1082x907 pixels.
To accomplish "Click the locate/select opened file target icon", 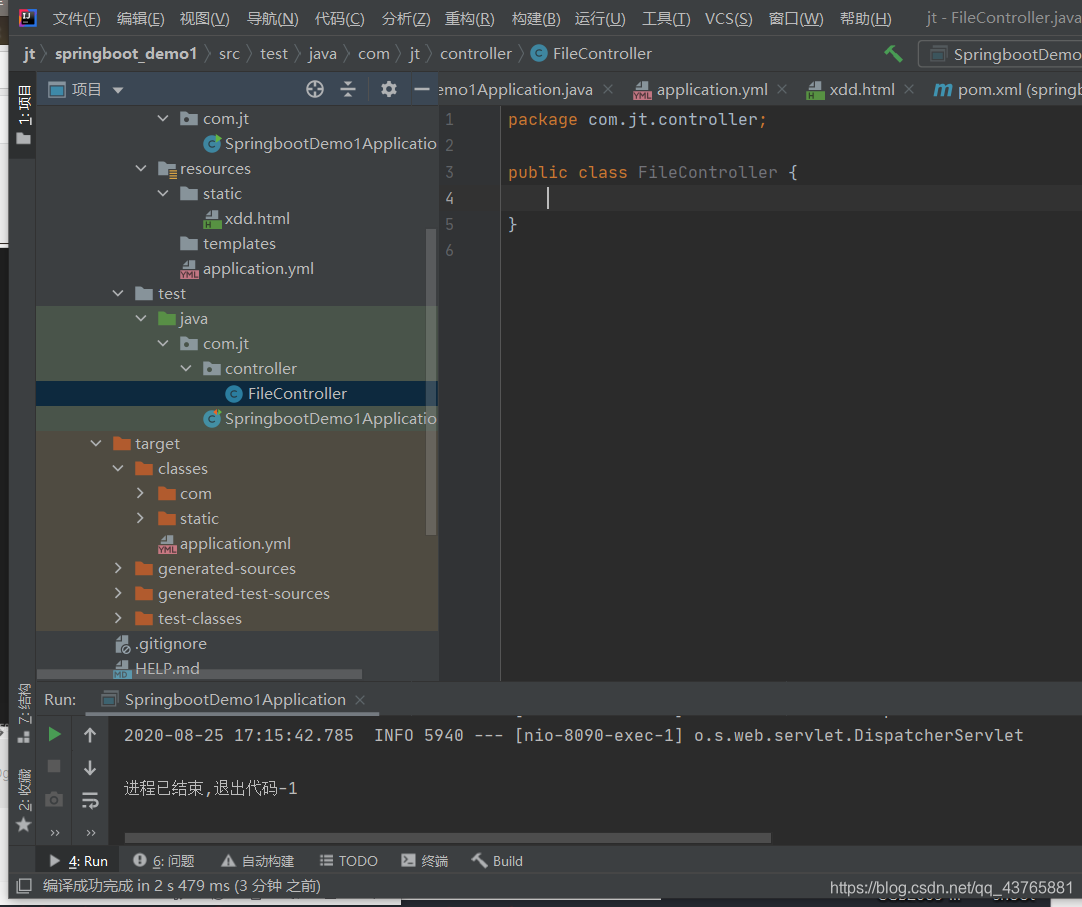I will [x=315, y=89].
